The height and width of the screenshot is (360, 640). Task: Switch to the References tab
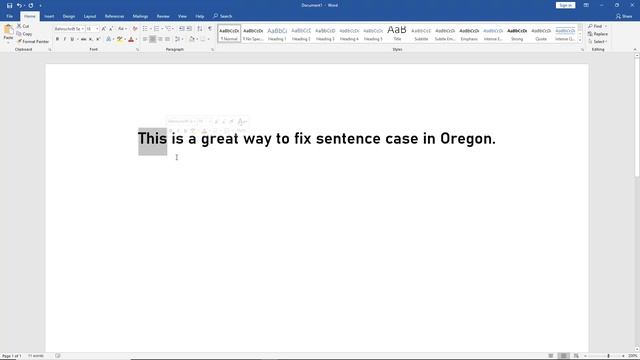pos(114,16)
